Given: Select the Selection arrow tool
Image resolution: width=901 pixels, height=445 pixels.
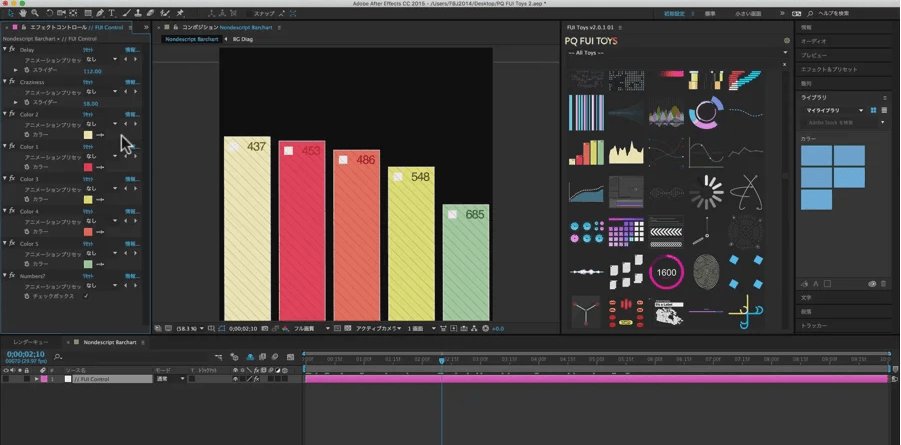Looking at the screenshot, I should click(x=10, y=13).
